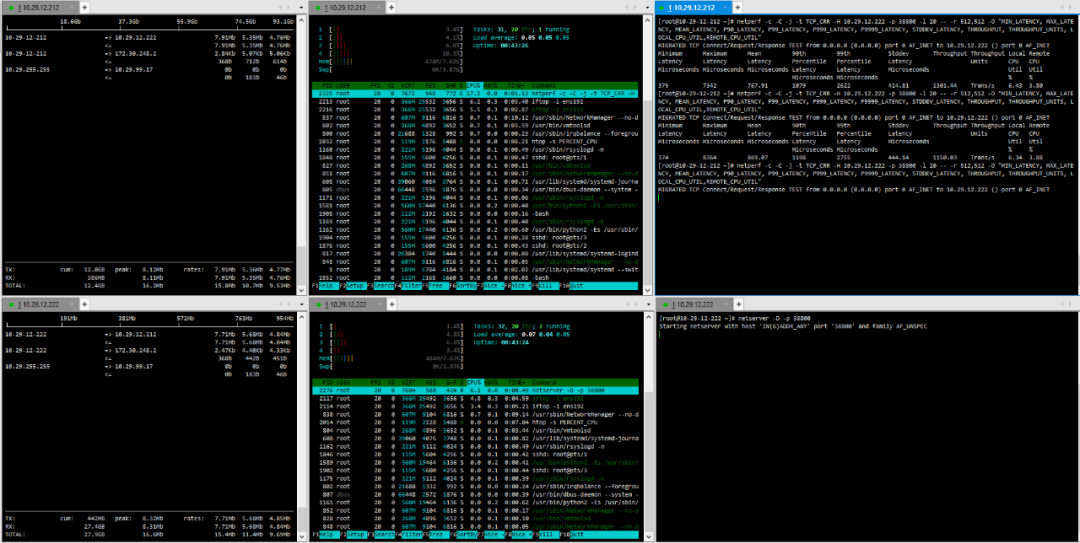This screenshot has width=1080, height=543.
Task: Click netserver -D -p 38800 command line
Action: pos(773,318)
